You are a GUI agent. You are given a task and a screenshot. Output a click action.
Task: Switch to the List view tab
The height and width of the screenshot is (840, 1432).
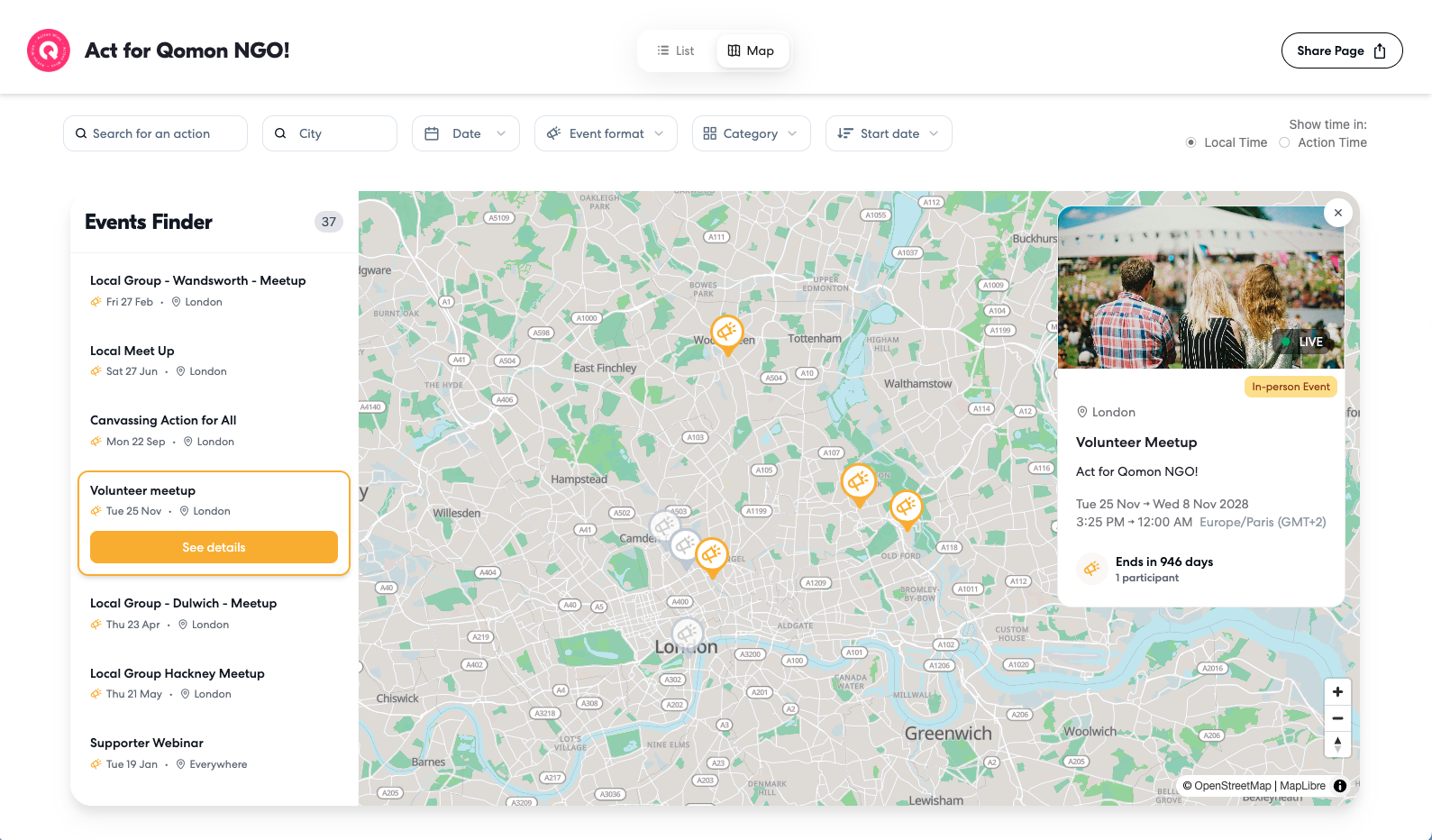[x=676, y=50]
